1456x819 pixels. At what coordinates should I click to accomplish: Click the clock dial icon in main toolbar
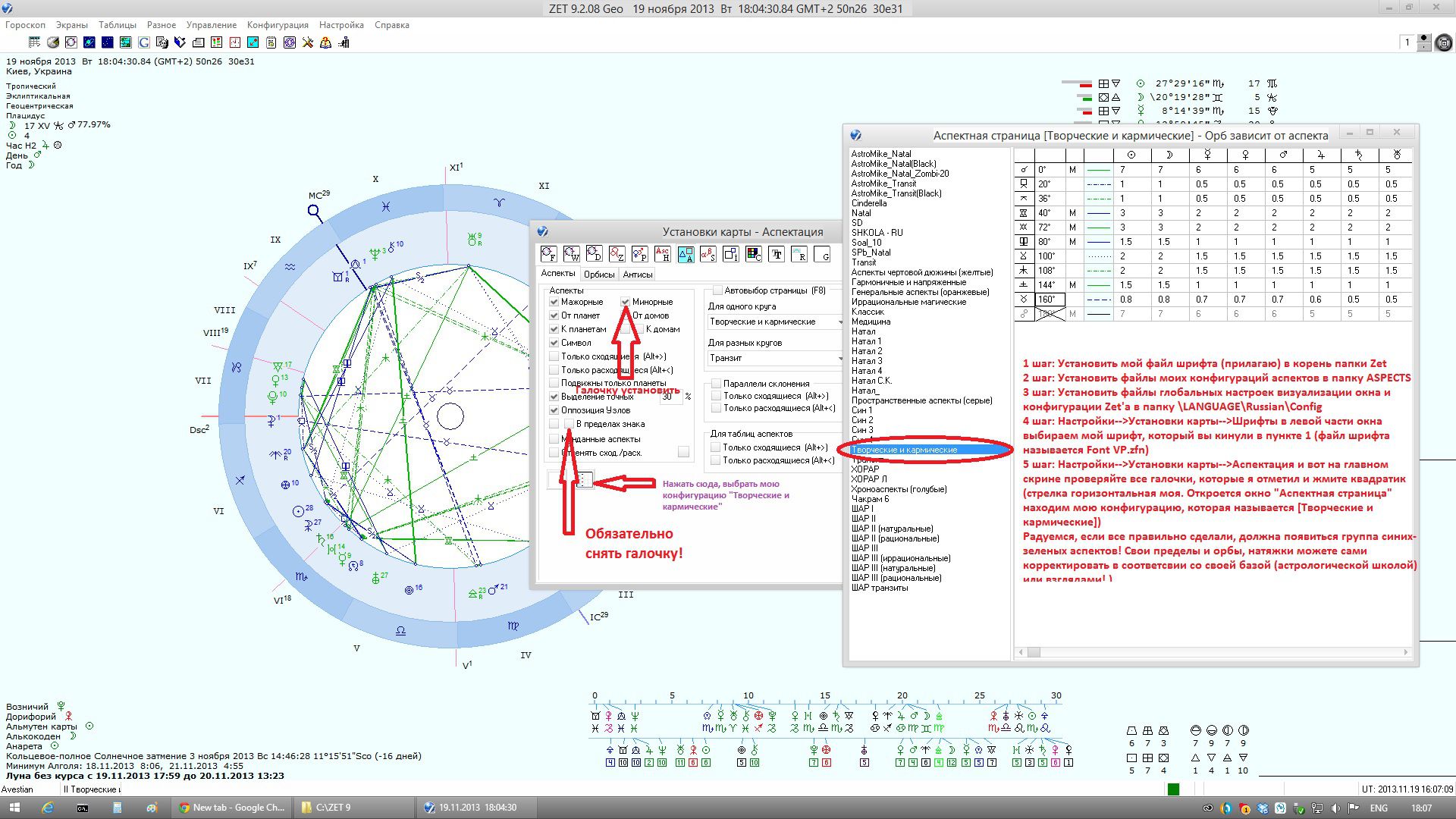pos(235,42)
